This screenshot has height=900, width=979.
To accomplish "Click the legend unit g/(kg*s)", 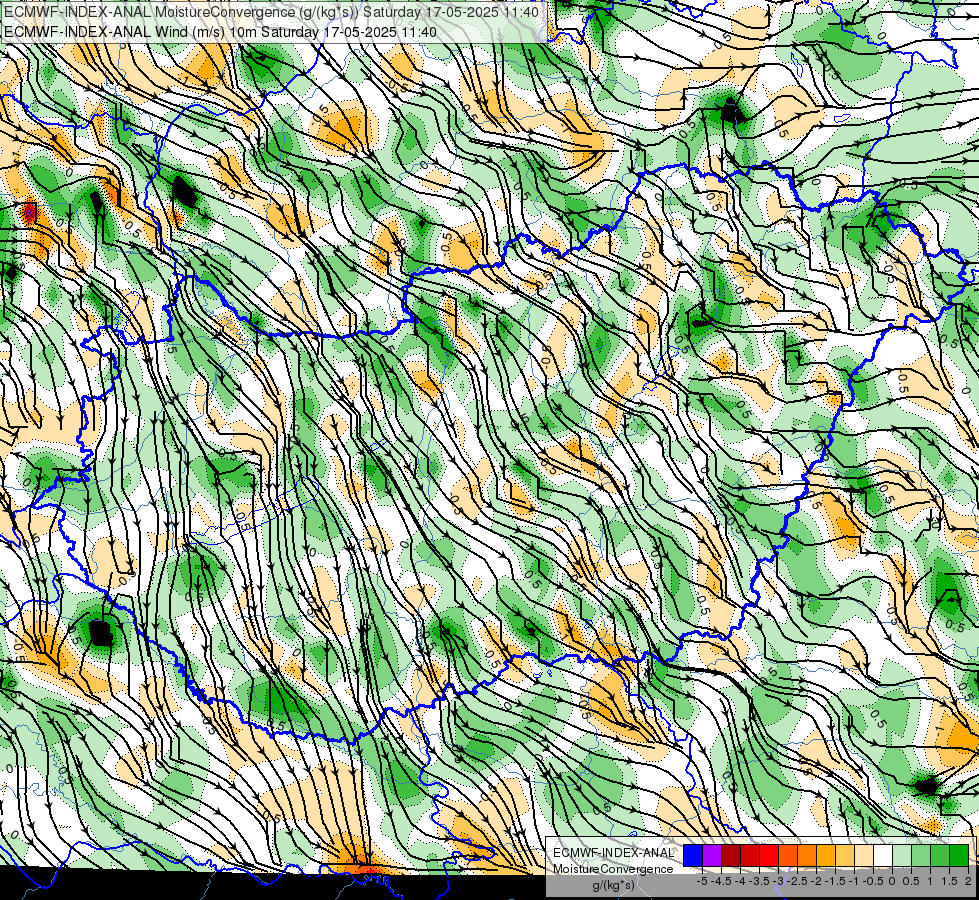I will click(613, 885).
